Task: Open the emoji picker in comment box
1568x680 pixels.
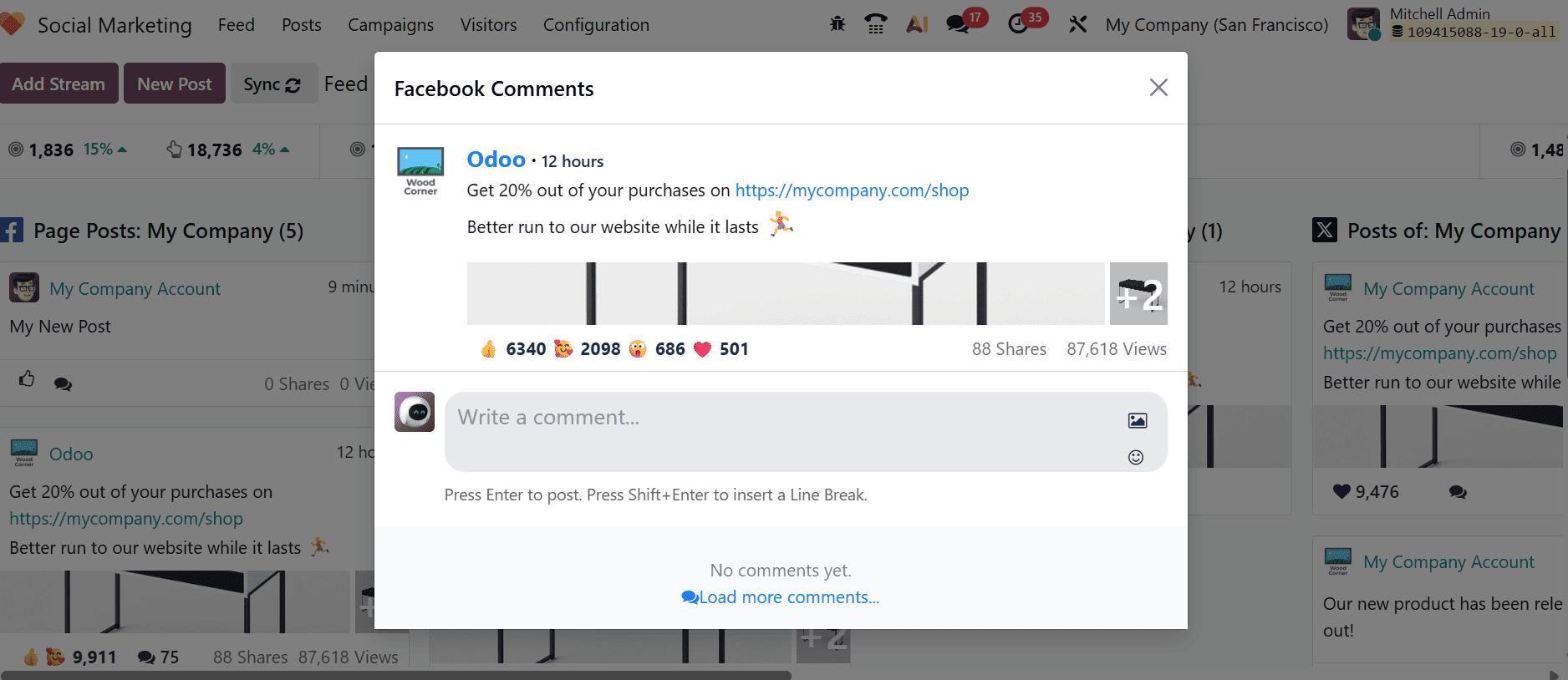Action: coord(1136,457)
